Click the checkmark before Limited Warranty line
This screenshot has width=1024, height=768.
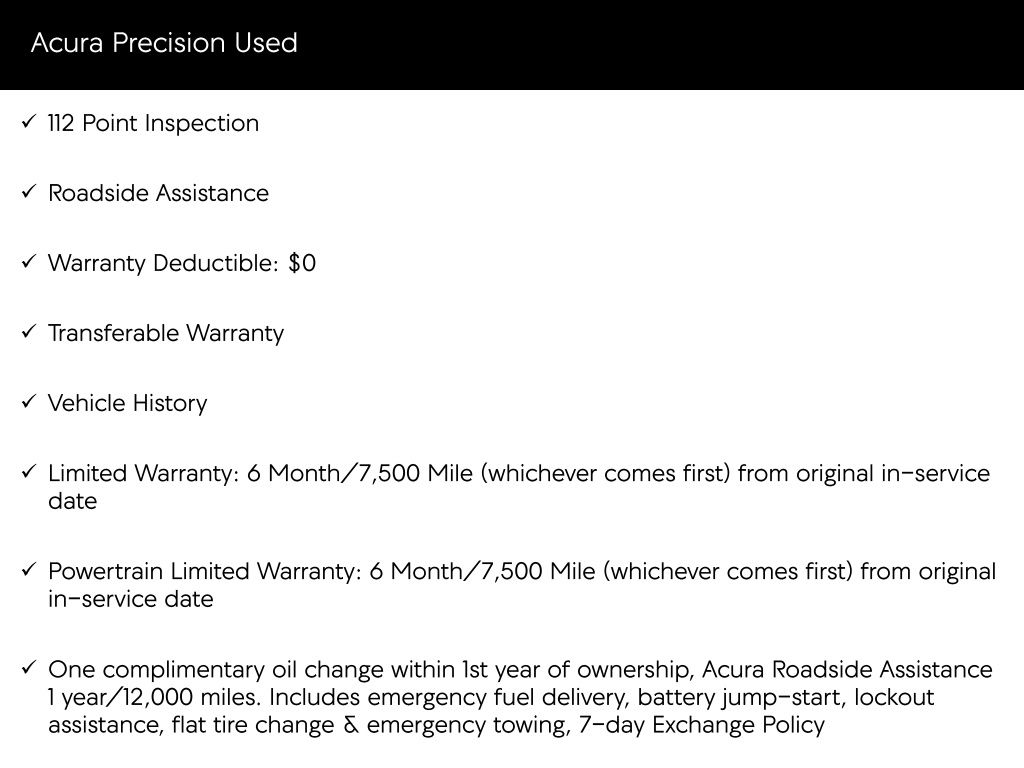pyautogui.click(x=28, y=473)
